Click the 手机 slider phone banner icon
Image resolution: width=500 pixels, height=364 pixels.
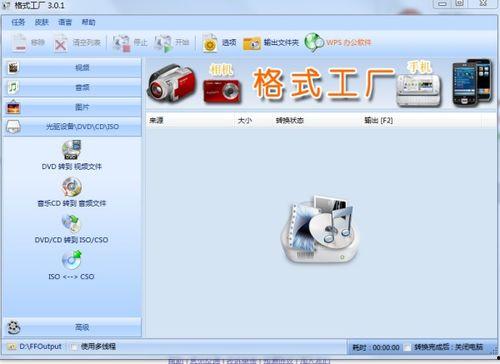[420, 84]
